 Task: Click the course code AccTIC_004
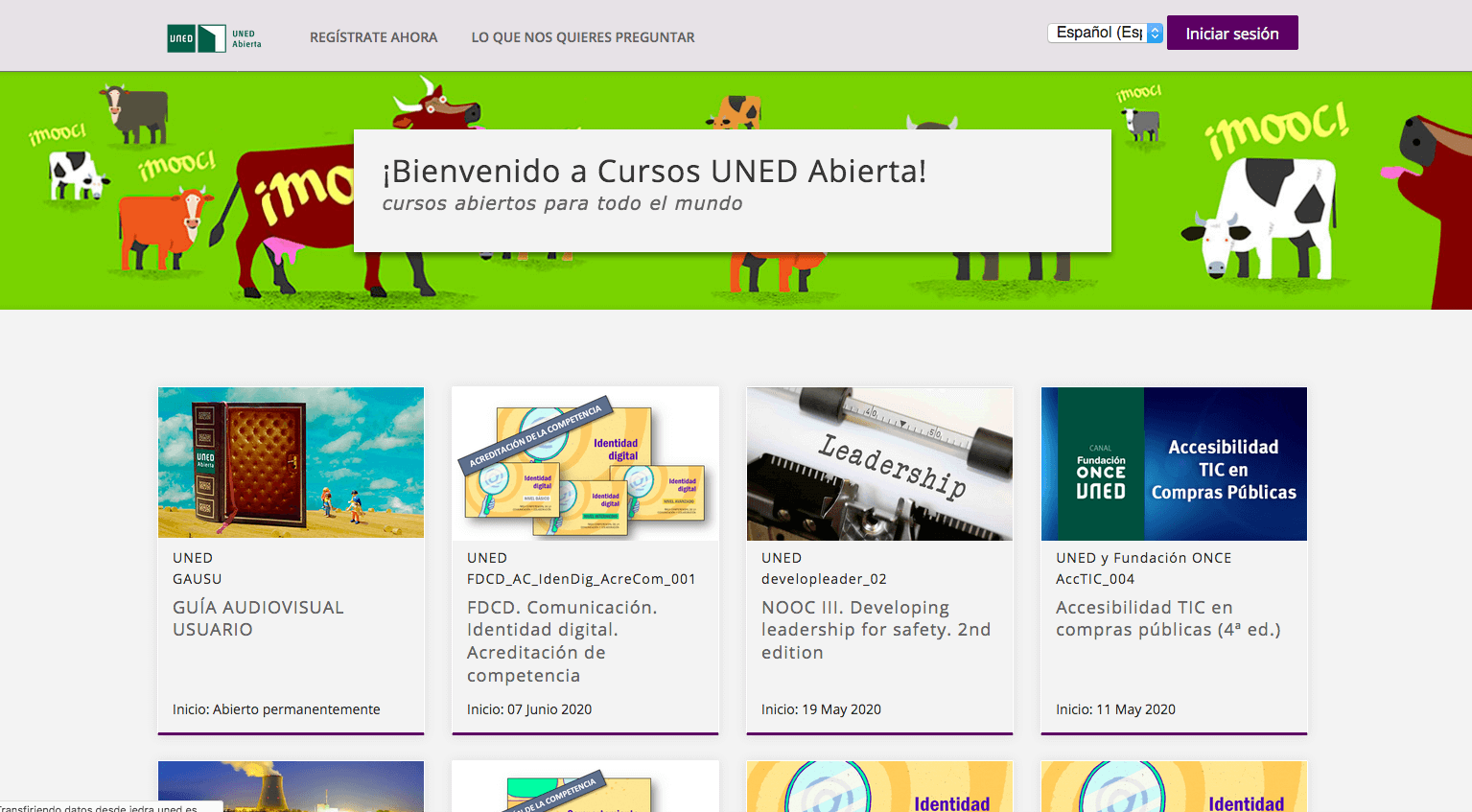point(1095,579)
